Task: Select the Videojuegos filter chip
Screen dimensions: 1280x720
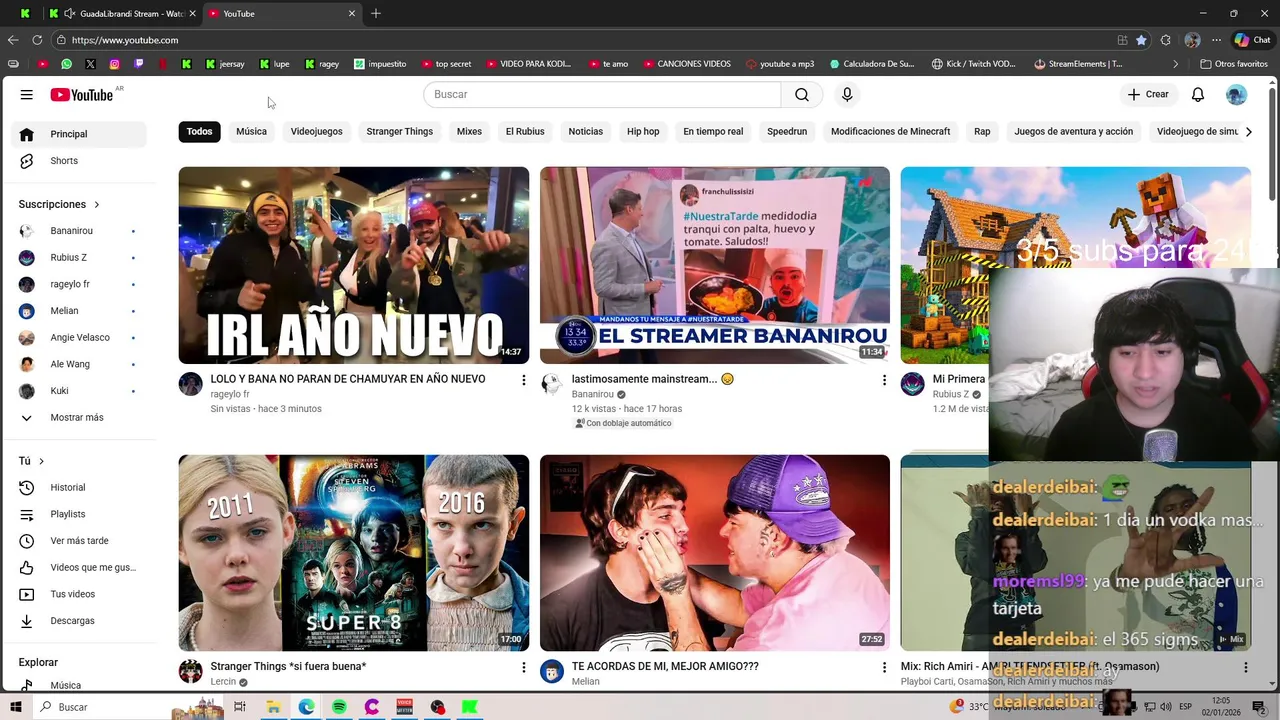Action: (x=316, y=131)
